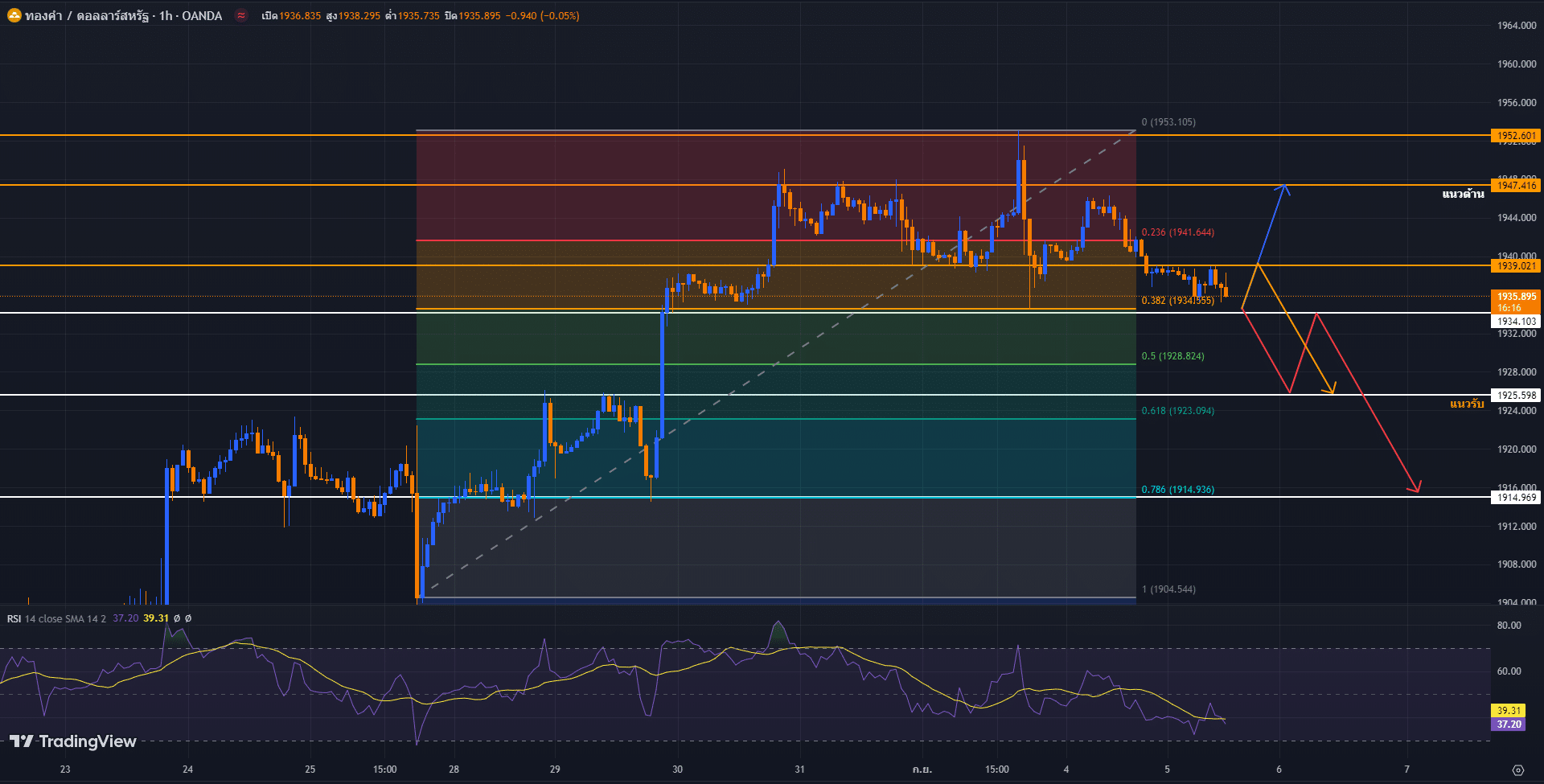Click current price label 1935.895
The width and height of the screenshot is (1544, 784).
[x=1516, y=297]
